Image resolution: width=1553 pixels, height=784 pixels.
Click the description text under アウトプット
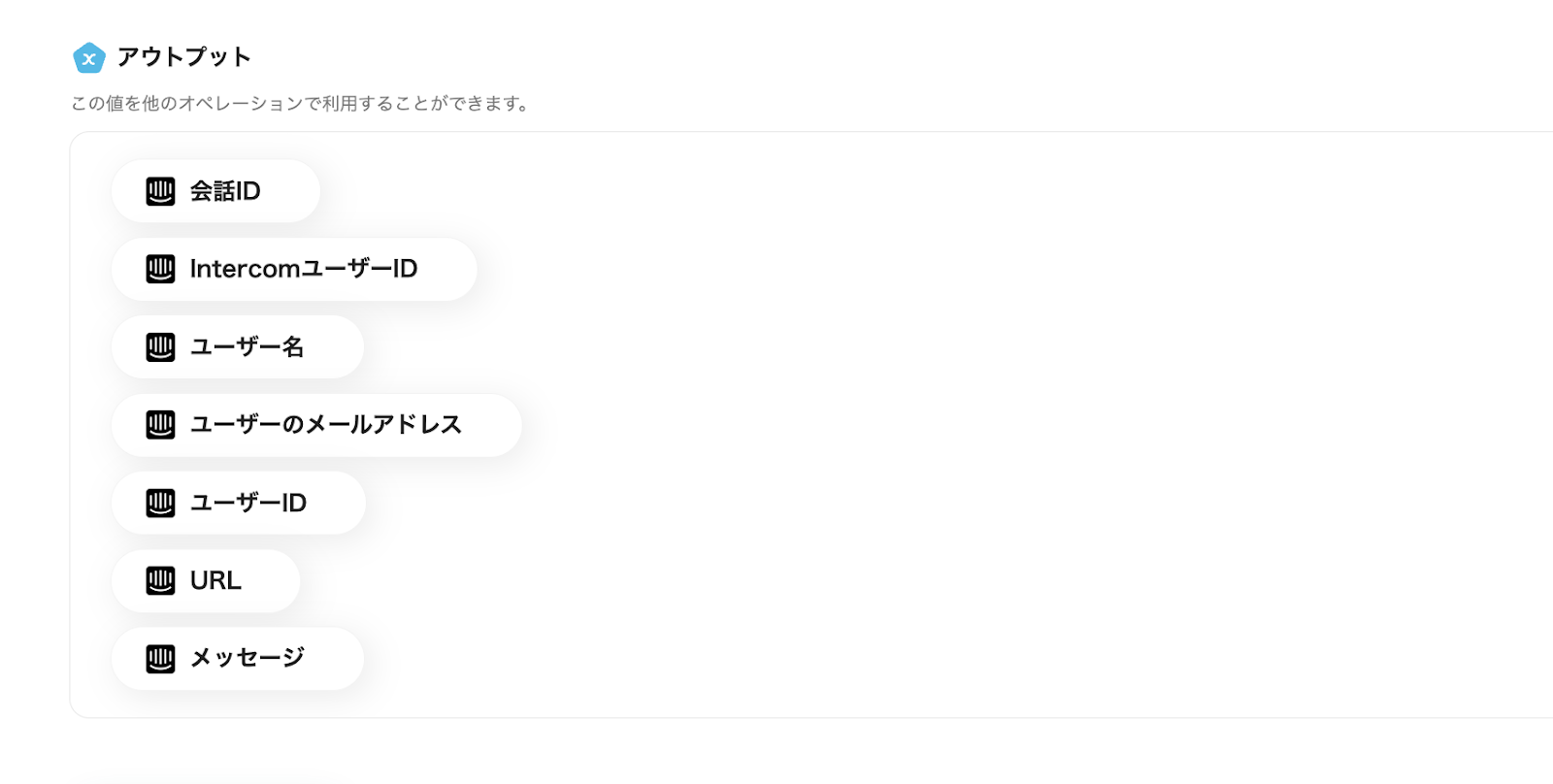301,103
